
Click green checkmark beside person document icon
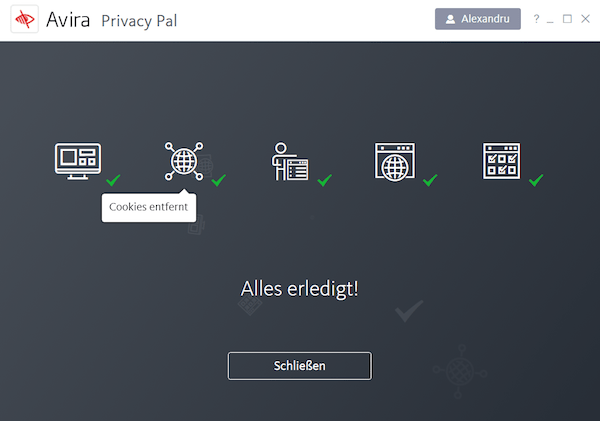[324, 180]
